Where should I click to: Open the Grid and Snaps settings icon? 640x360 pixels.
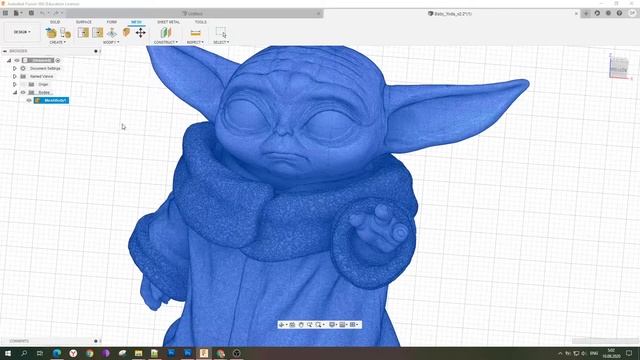coord(342,325)
